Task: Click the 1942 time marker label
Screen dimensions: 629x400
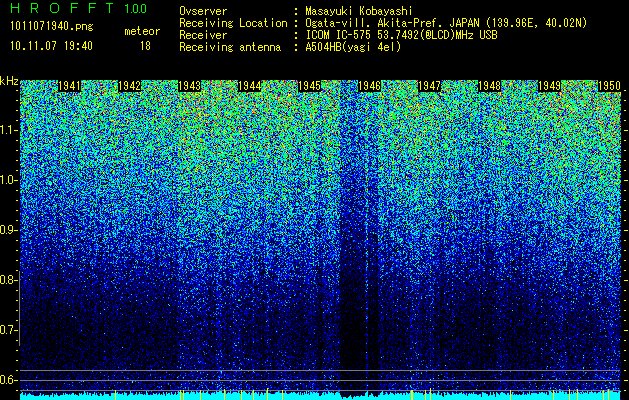Action: (130, 86)
